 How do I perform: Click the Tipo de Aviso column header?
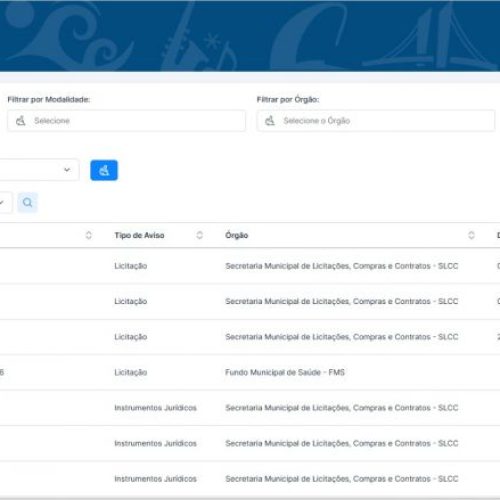coord(139,235)
